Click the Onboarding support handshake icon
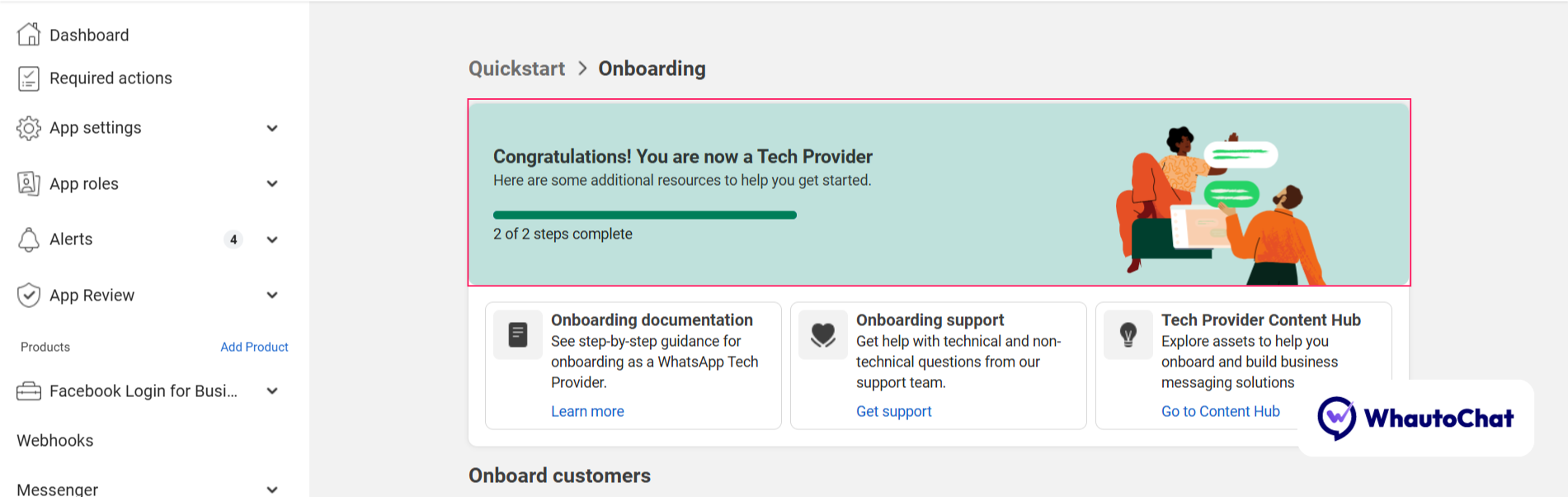This screenshot has width=1568, height=497. point(823,334)
